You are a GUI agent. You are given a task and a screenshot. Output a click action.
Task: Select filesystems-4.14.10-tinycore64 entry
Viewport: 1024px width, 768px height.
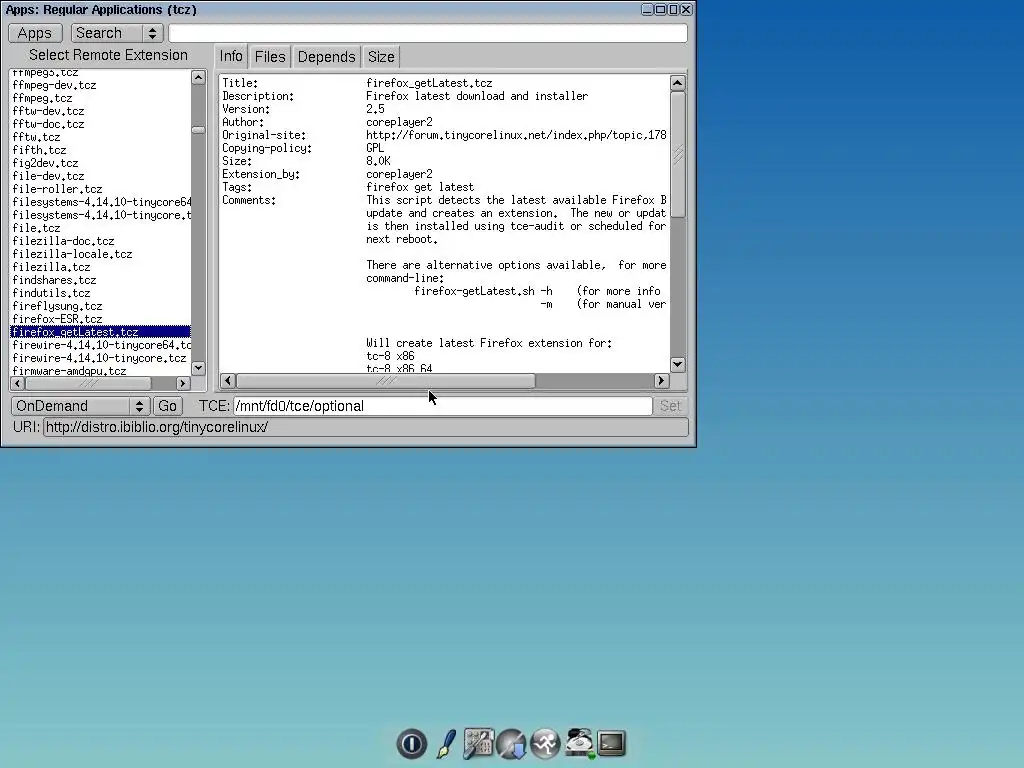(x=101, y=202)
